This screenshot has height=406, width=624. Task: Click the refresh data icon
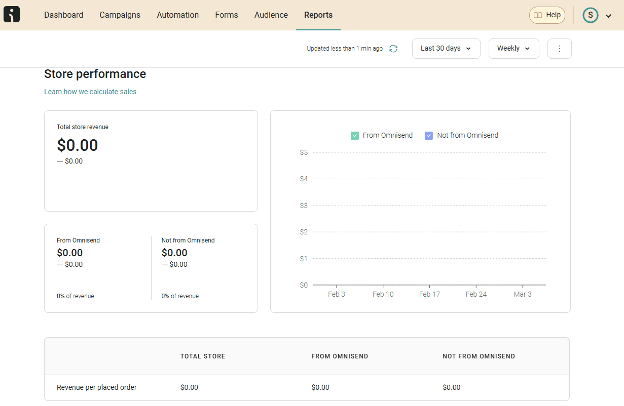click(393, 48)
